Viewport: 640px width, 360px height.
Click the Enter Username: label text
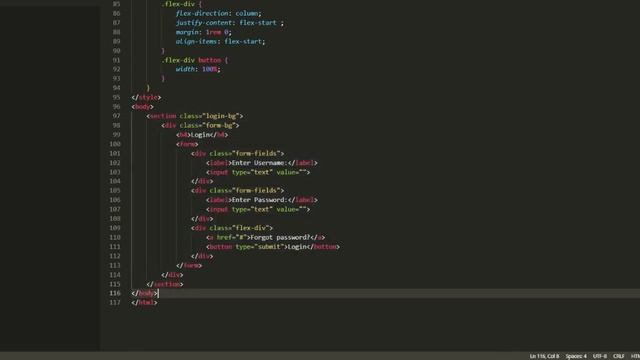point(260,163)
